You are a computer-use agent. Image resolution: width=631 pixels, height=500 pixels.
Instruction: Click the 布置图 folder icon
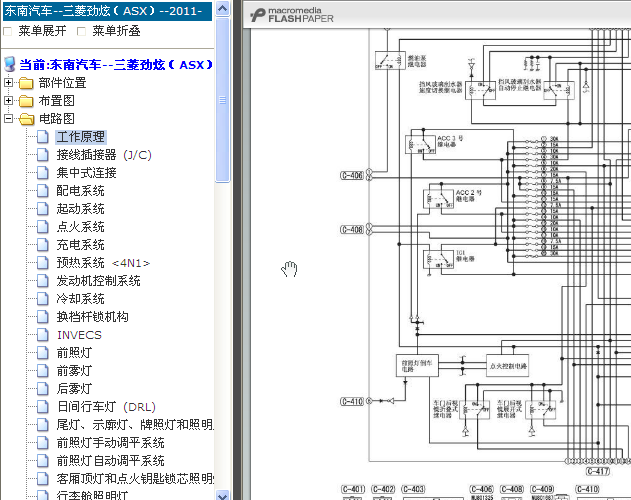[x=26, y=101]
